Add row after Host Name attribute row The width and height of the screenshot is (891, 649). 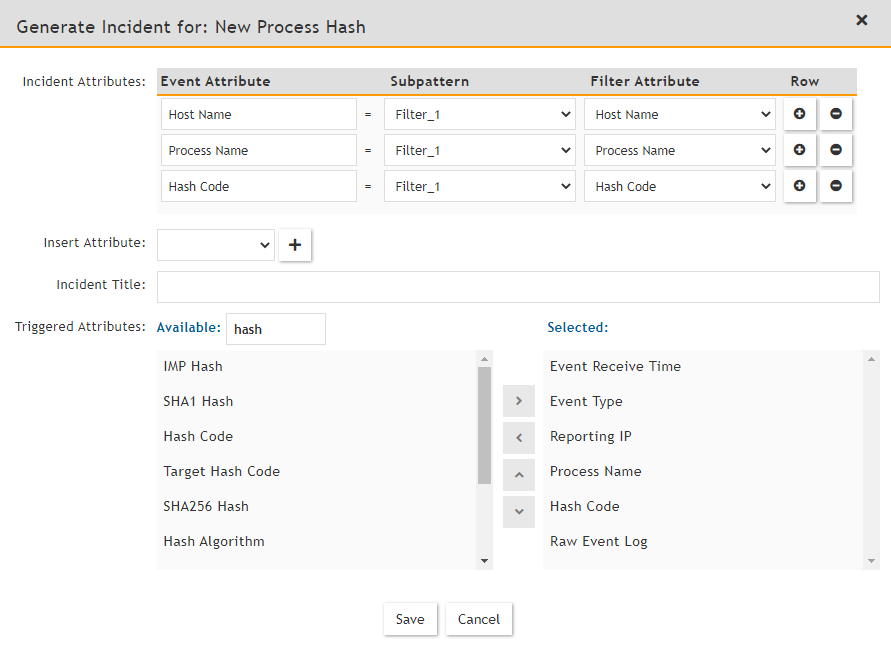pos(799,114)
